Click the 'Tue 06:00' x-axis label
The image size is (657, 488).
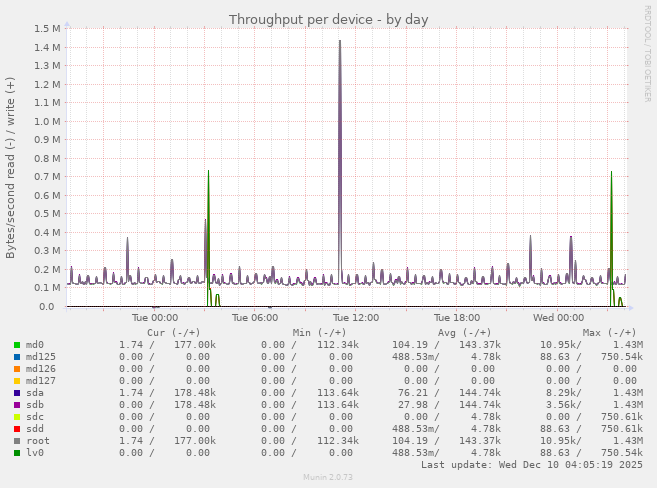click(255, 318)
